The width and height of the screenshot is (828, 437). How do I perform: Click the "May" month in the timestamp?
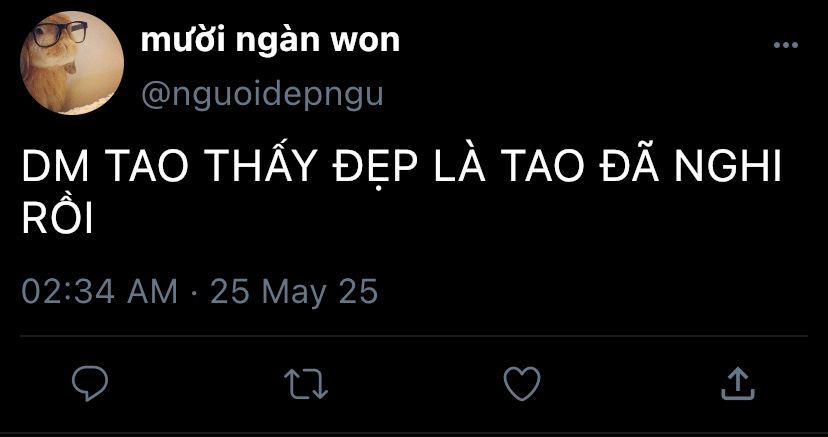(295, 293)
